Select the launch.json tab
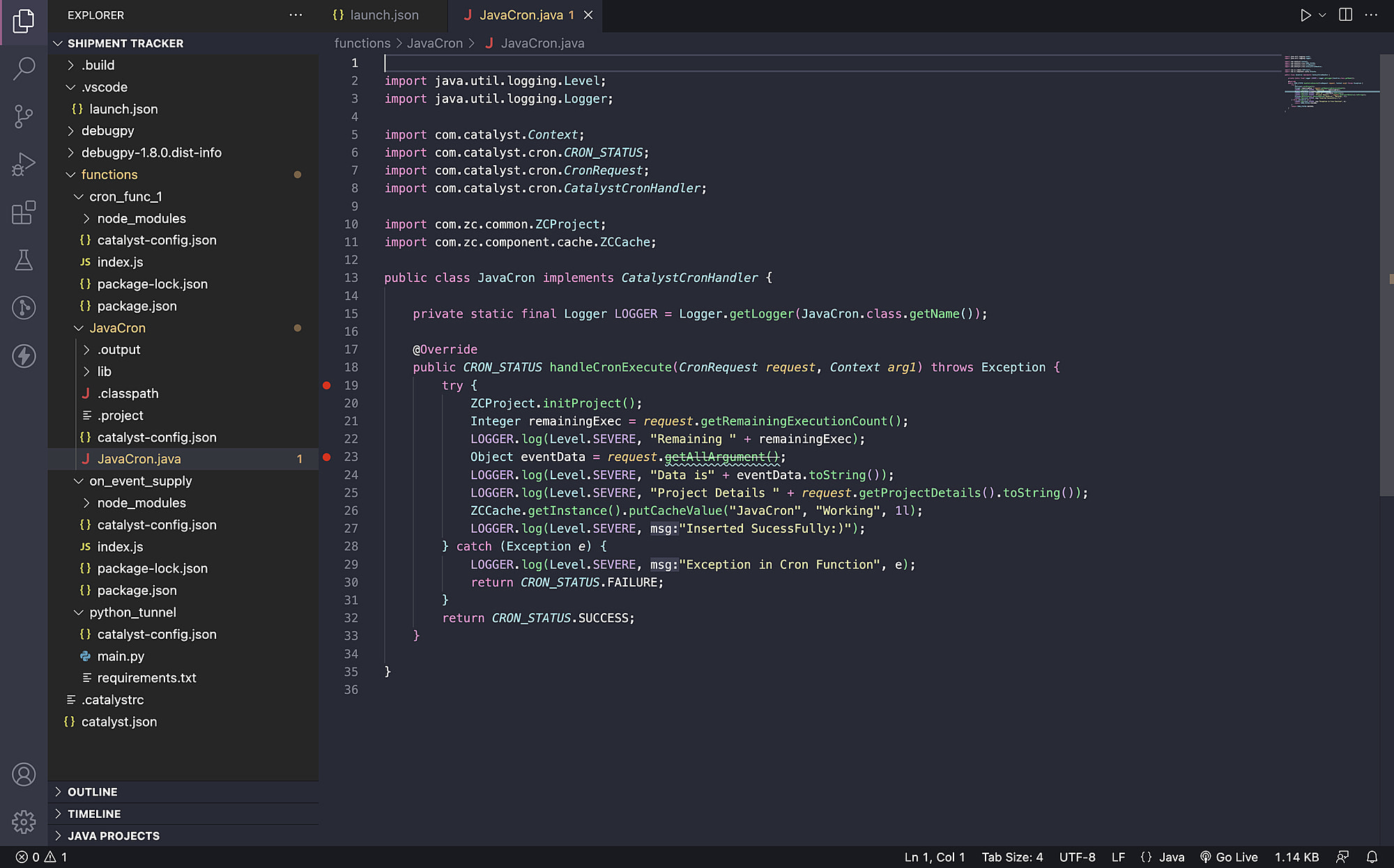This screenshot has height=868, width=1394. pos(382,15)
